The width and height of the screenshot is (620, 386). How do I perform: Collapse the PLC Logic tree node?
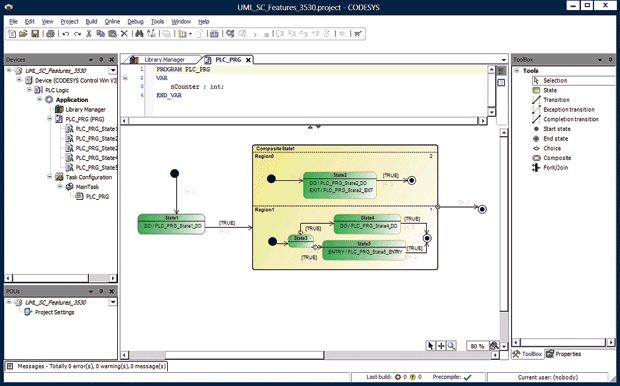[29, 90]
